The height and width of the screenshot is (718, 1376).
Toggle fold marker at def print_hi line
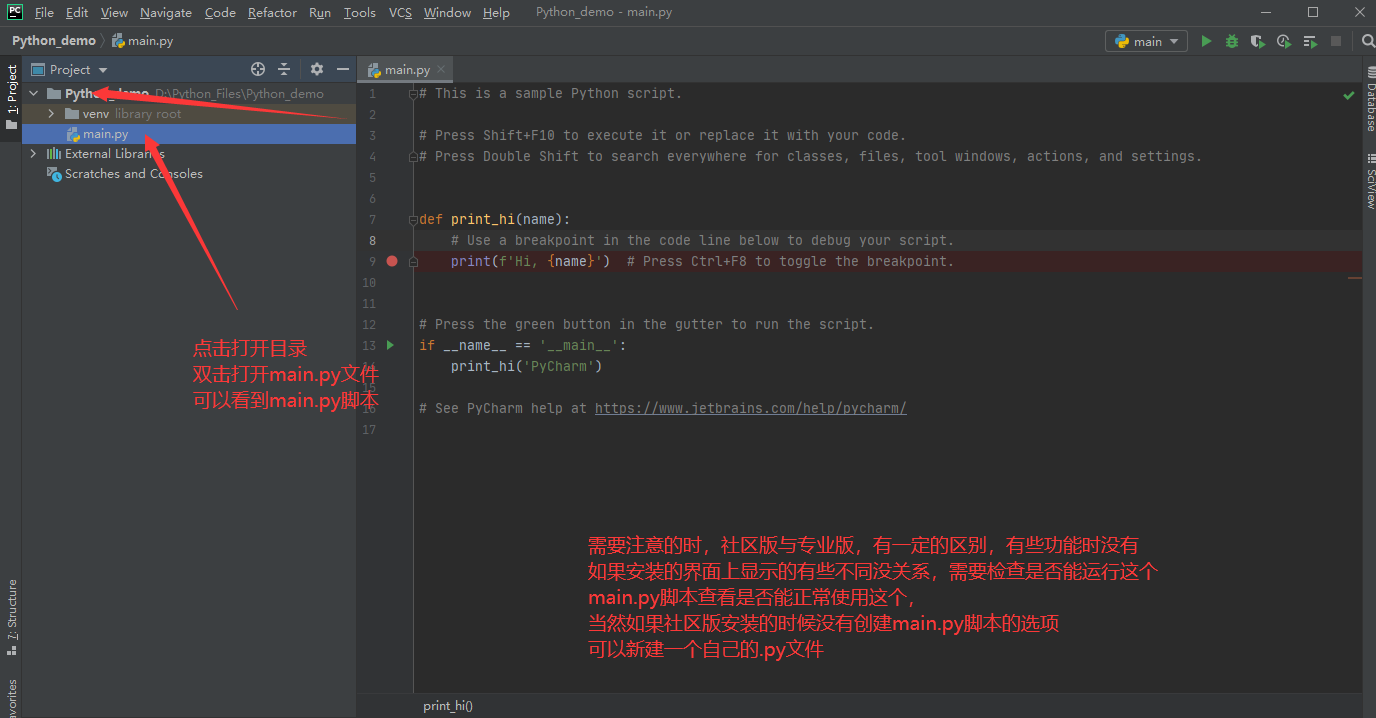pyautogui.click(x=413, y=220)
